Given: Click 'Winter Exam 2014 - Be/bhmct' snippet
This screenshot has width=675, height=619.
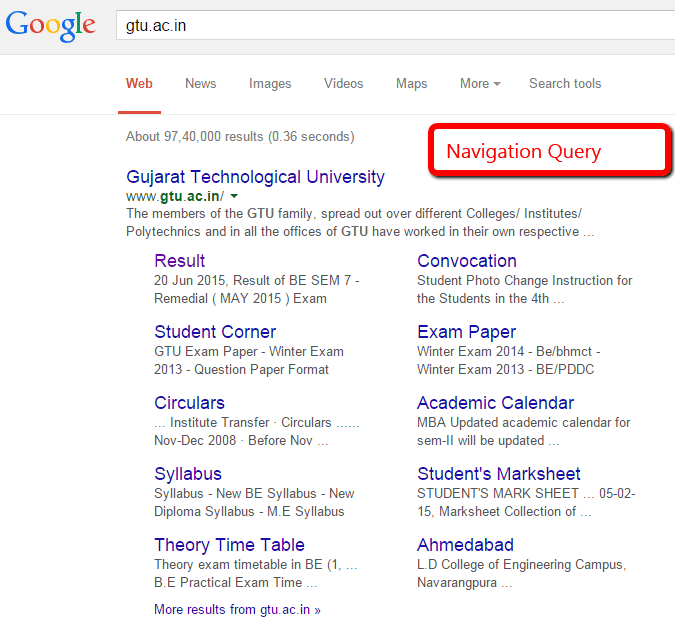Looking at the screenshot, I should click(x=505, y=352).
